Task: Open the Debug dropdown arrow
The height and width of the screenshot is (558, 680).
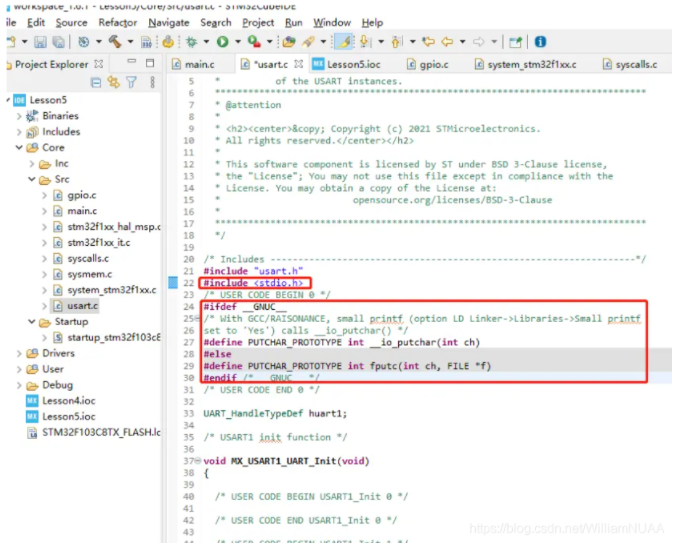Action: click(x=206, y=42)
